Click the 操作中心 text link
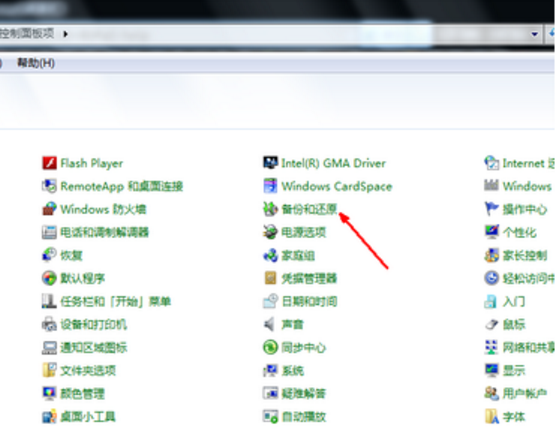557x436 pixels. coord(525,209)
